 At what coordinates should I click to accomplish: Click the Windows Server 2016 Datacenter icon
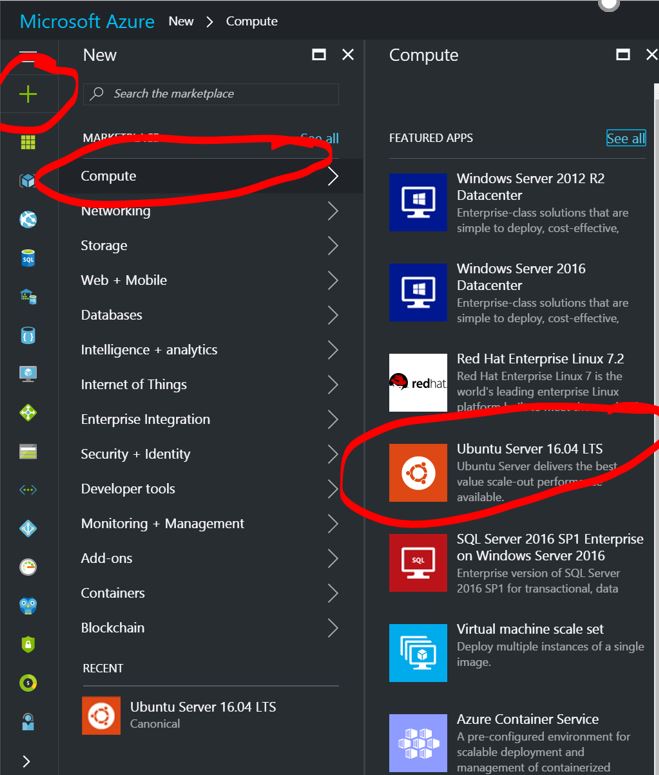418,292
